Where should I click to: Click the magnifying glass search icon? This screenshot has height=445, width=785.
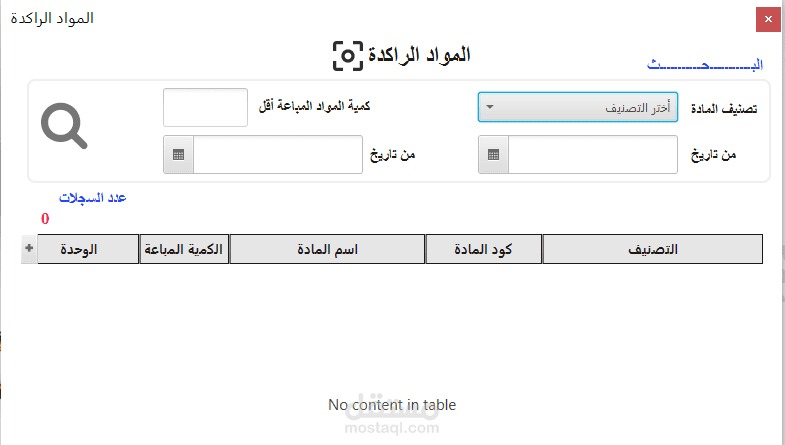tap(64, 127)
